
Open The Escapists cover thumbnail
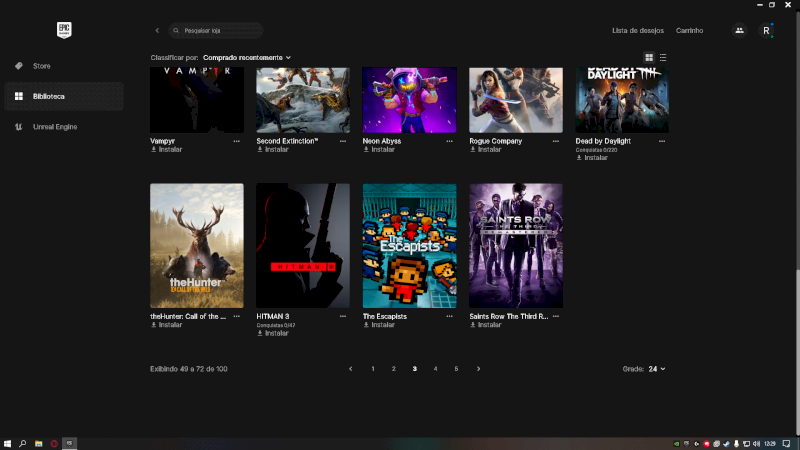(410, 245)
